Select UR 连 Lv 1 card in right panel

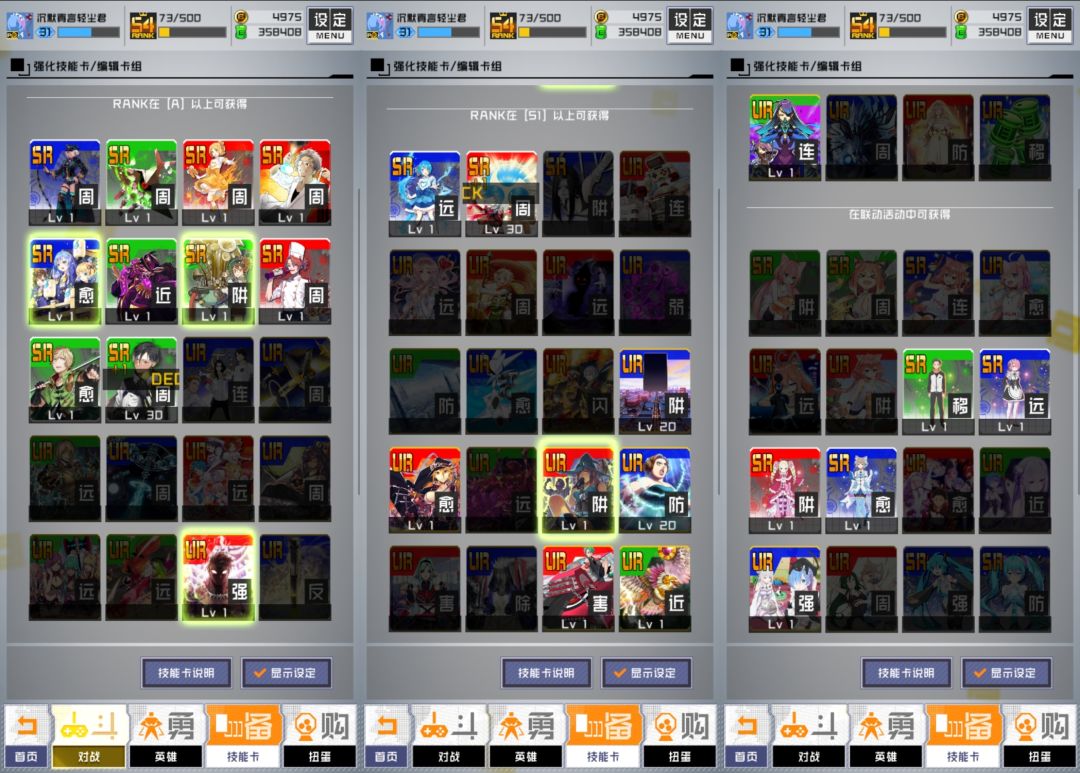tap(785, 138)
